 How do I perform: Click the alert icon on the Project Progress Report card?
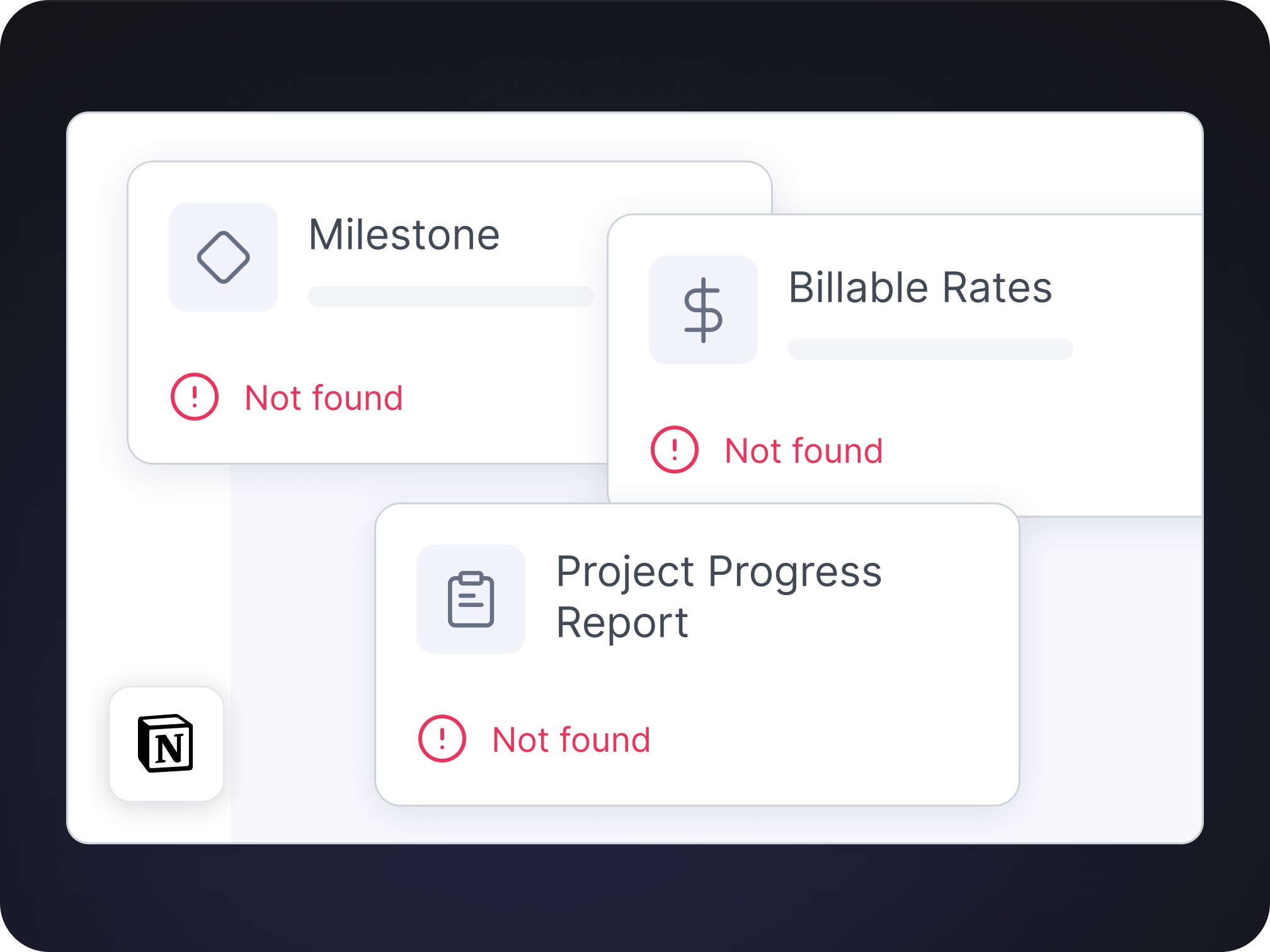pyautogui.click(x=442, y=739)
